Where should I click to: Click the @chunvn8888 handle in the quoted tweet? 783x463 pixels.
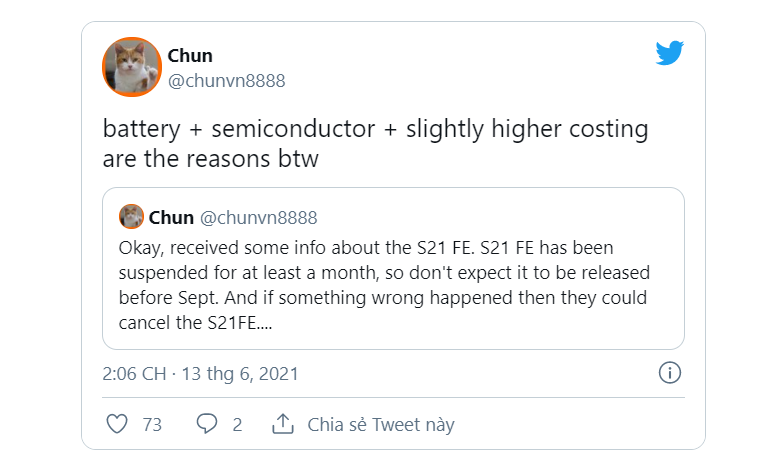tap(259, 217)
